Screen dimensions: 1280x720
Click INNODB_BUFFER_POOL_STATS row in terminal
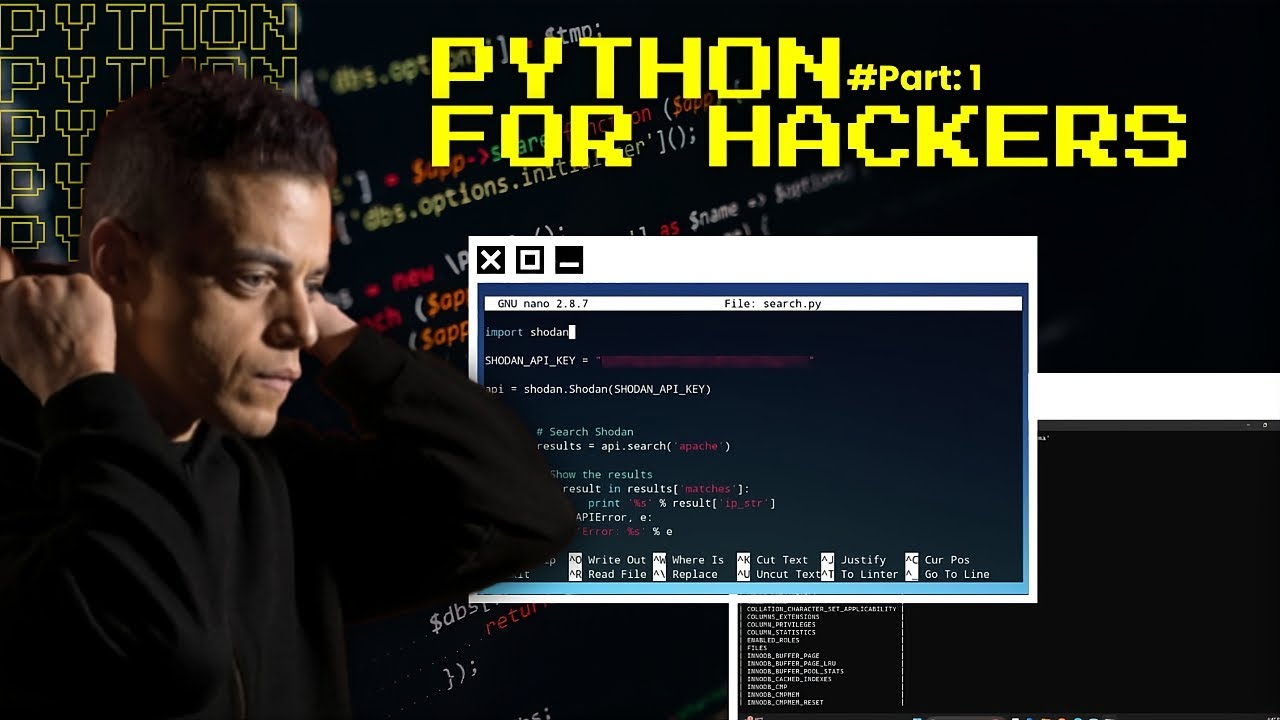[x=795, y=671]
